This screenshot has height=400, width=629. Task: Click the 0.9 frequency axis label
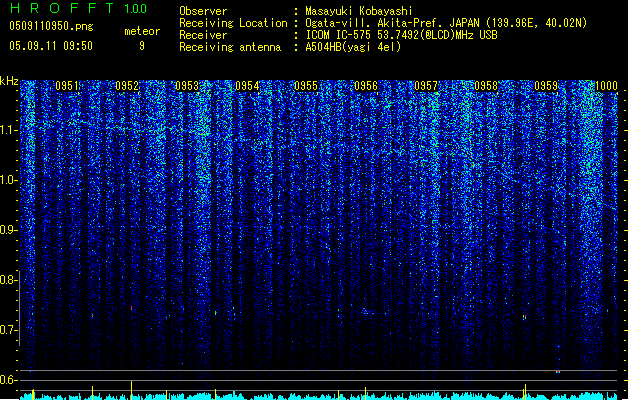(x=9, y=230)
